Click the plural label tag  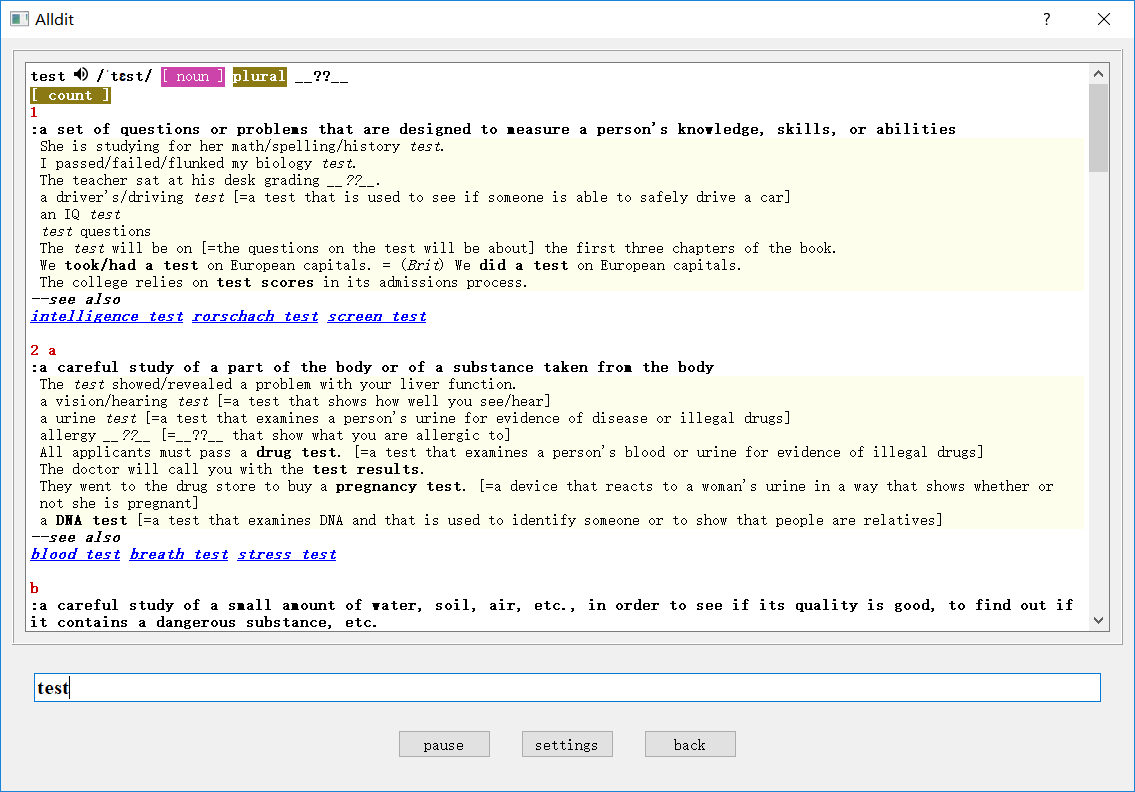tap(259, 76)
